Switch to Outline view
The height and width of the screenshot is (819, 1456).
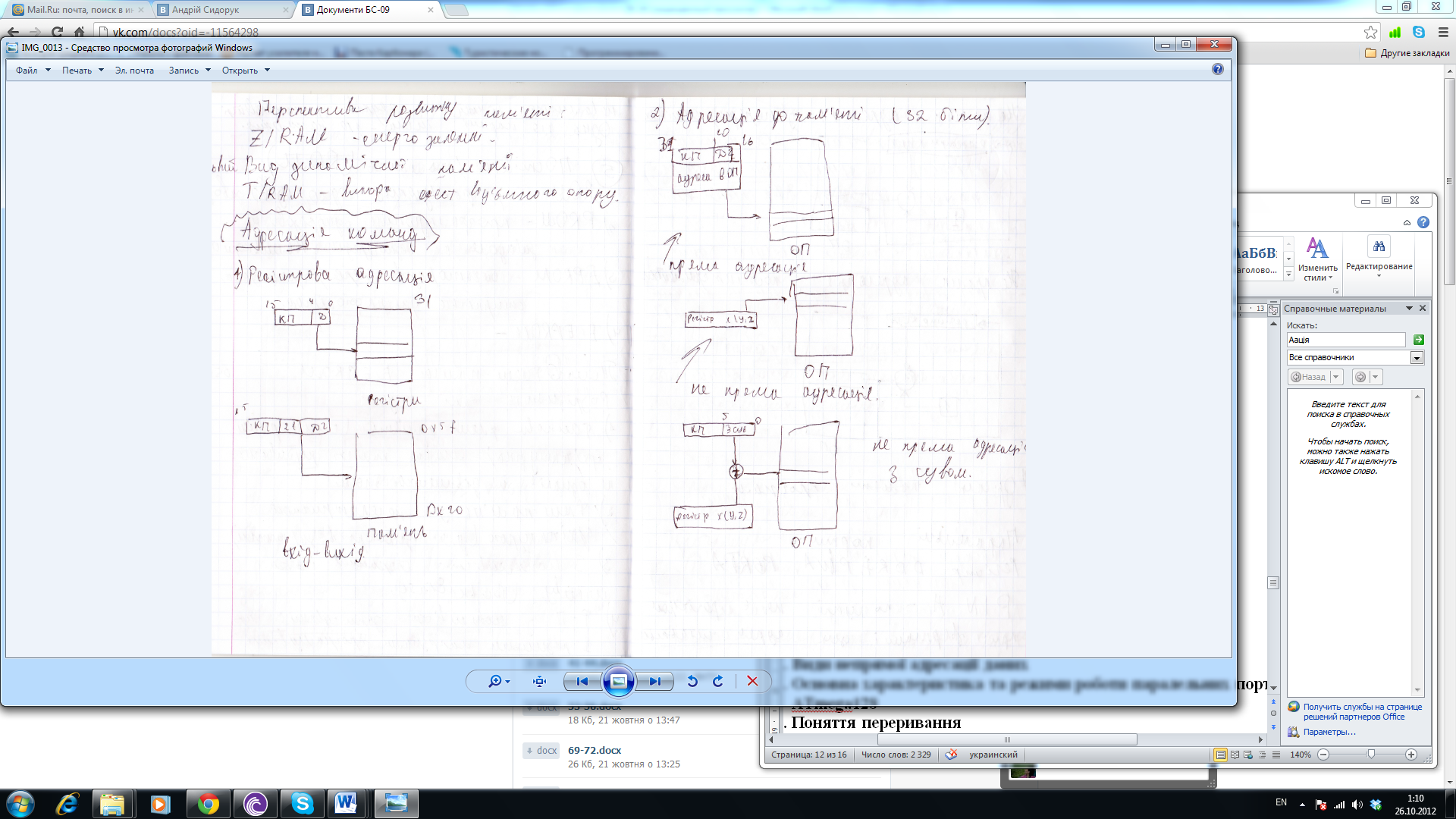pyautogui.click(x=1262, y=755)
